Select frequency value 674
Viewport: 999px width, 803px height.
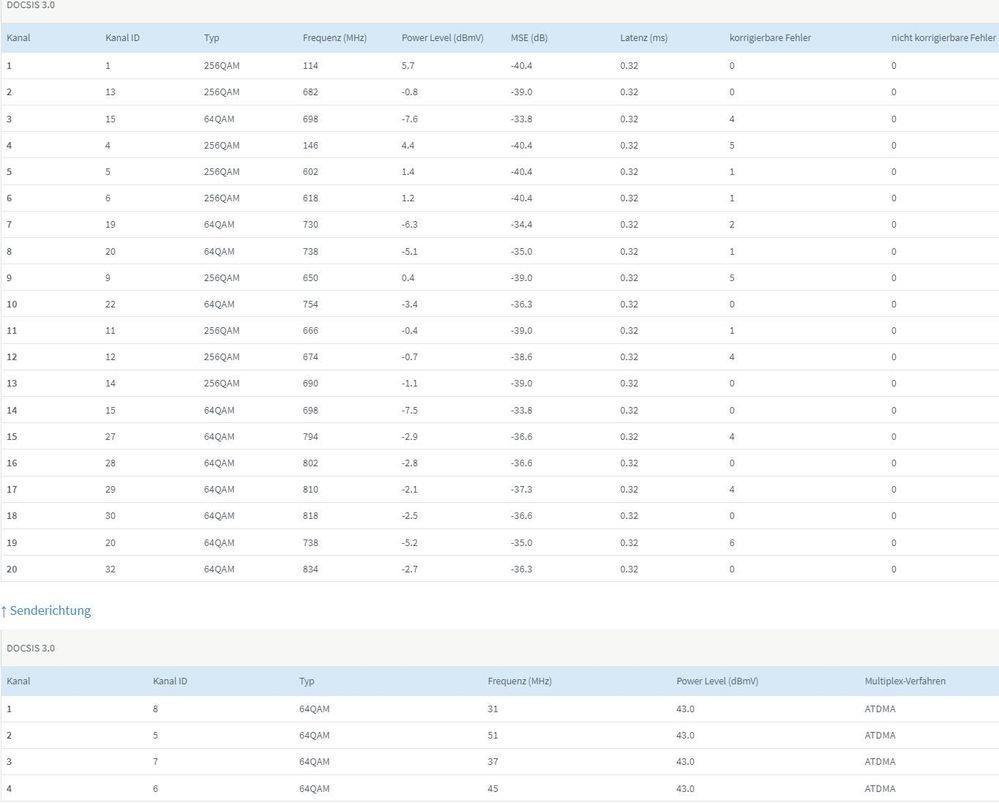point(310,357)
